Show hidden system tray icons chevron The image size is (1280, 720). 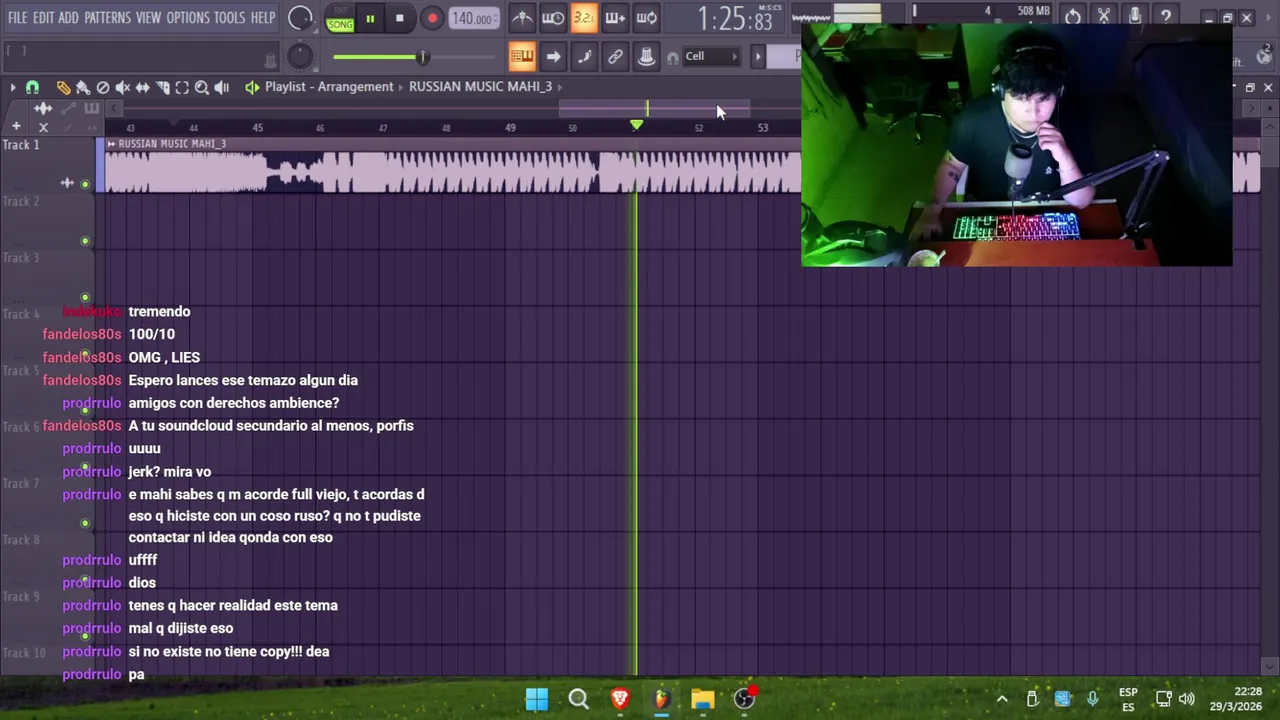(1001, 699)
